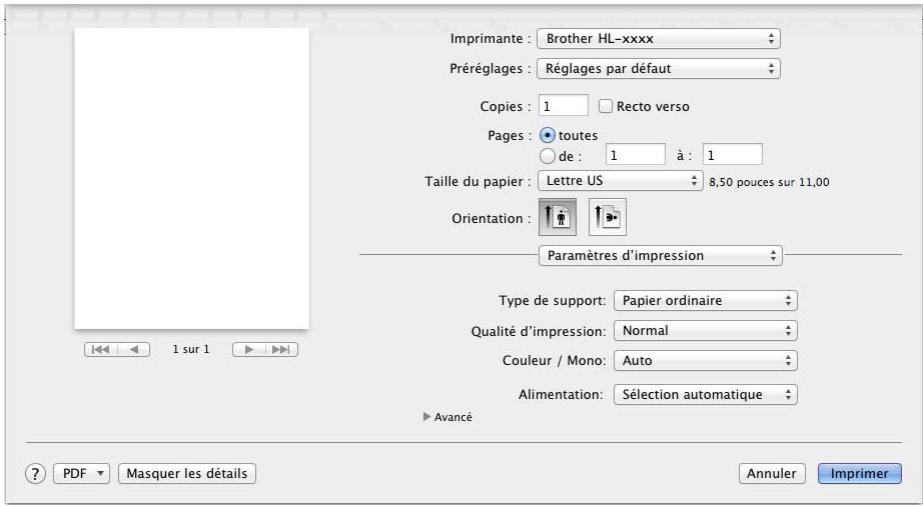The width and height of the screenshot is (923, 506).
Task: Enable the Recto verso checkbox
Action: [x=605, y=106]
